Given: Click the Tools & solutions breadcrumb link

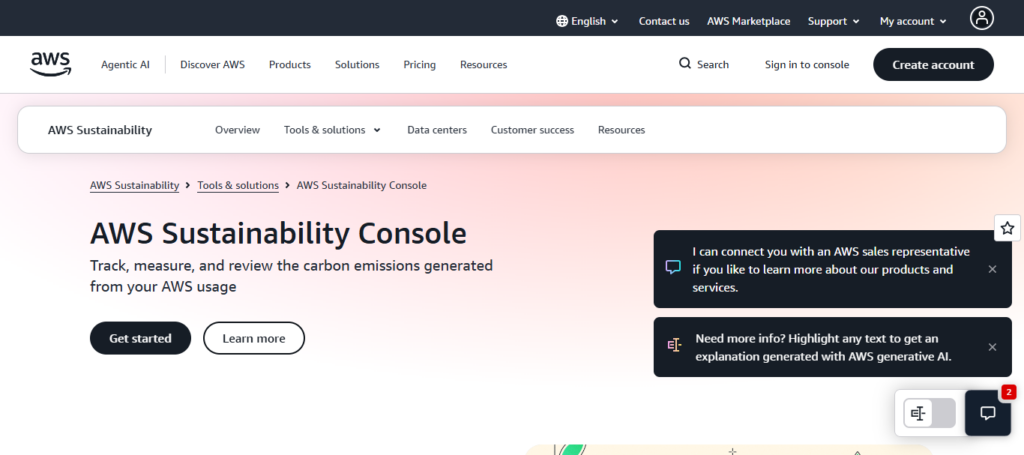Looking at the screenshot, I should click(x=238, y=185).
